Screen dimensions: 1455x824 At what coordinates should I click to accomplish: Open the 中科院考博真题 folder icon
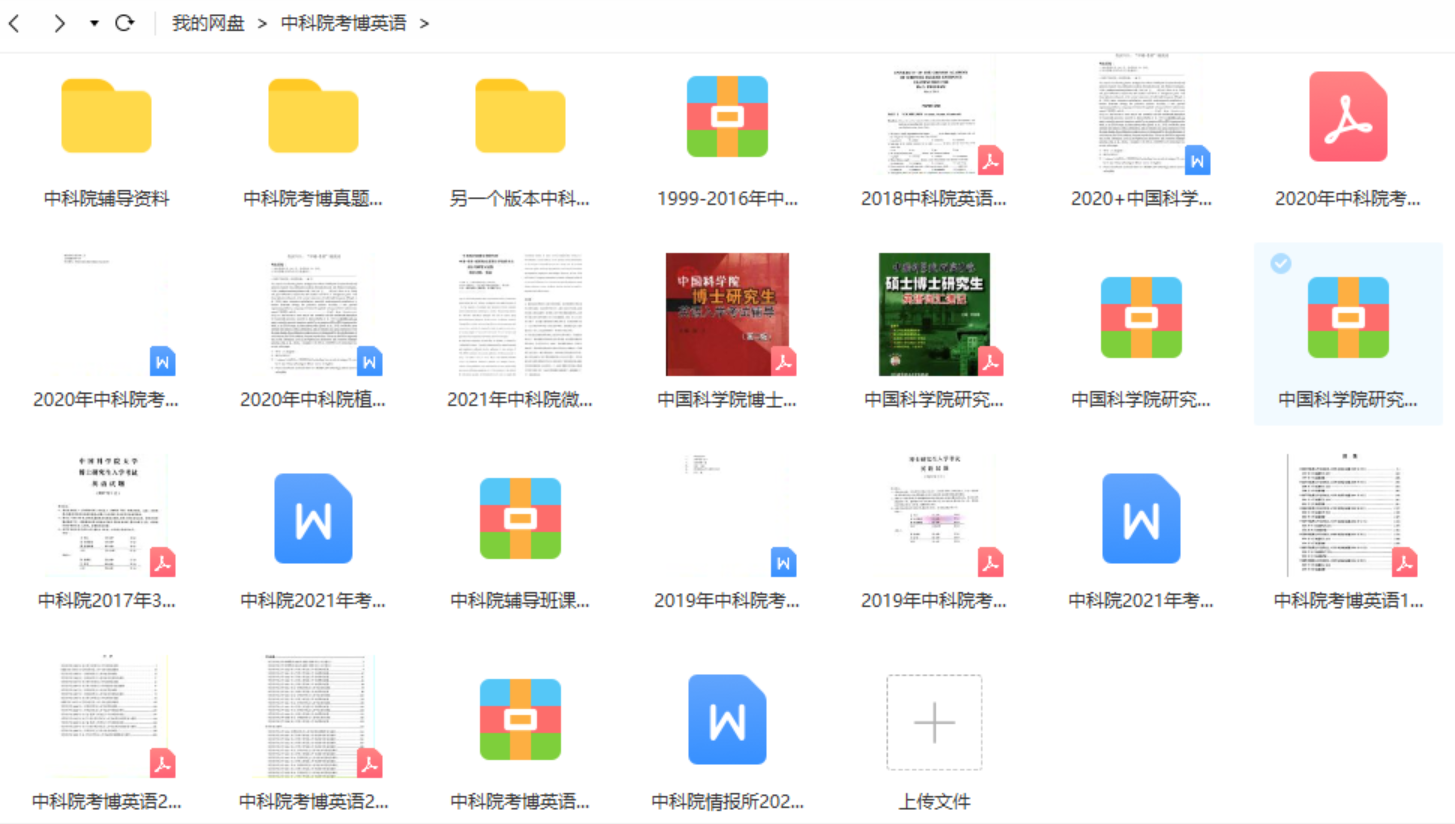[313, 116]
